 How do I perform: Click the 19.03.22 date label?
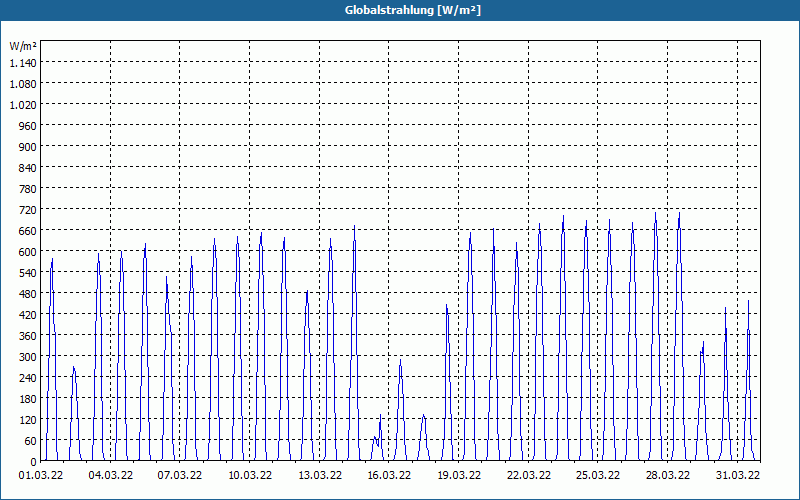(x=459, y=476)
